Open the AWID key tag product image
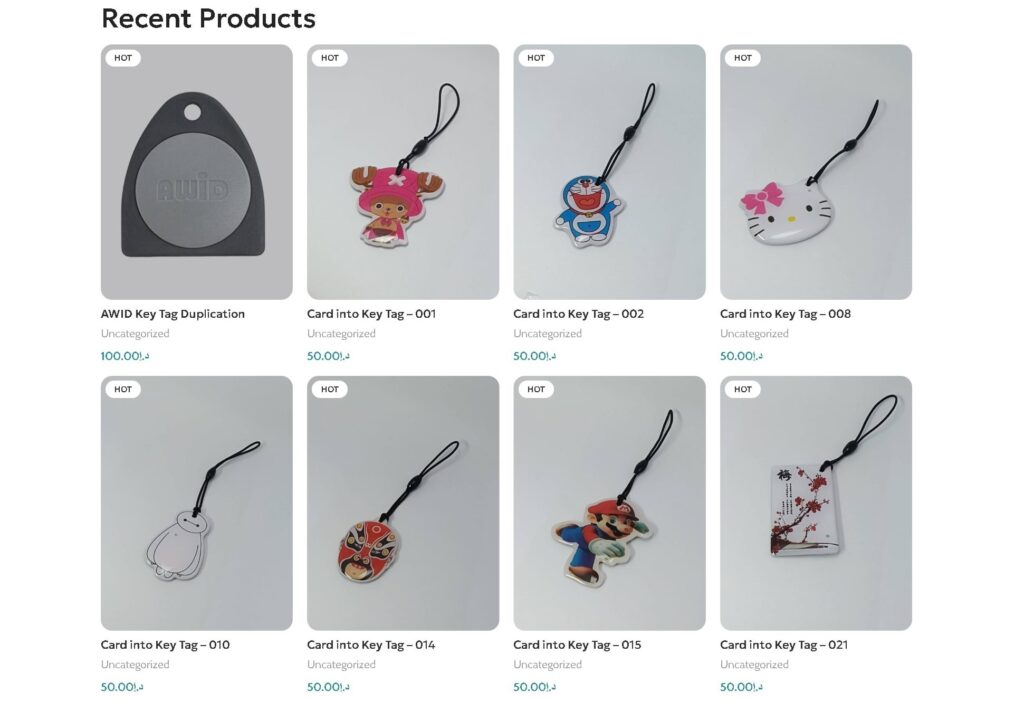 [x=197, y=172]
